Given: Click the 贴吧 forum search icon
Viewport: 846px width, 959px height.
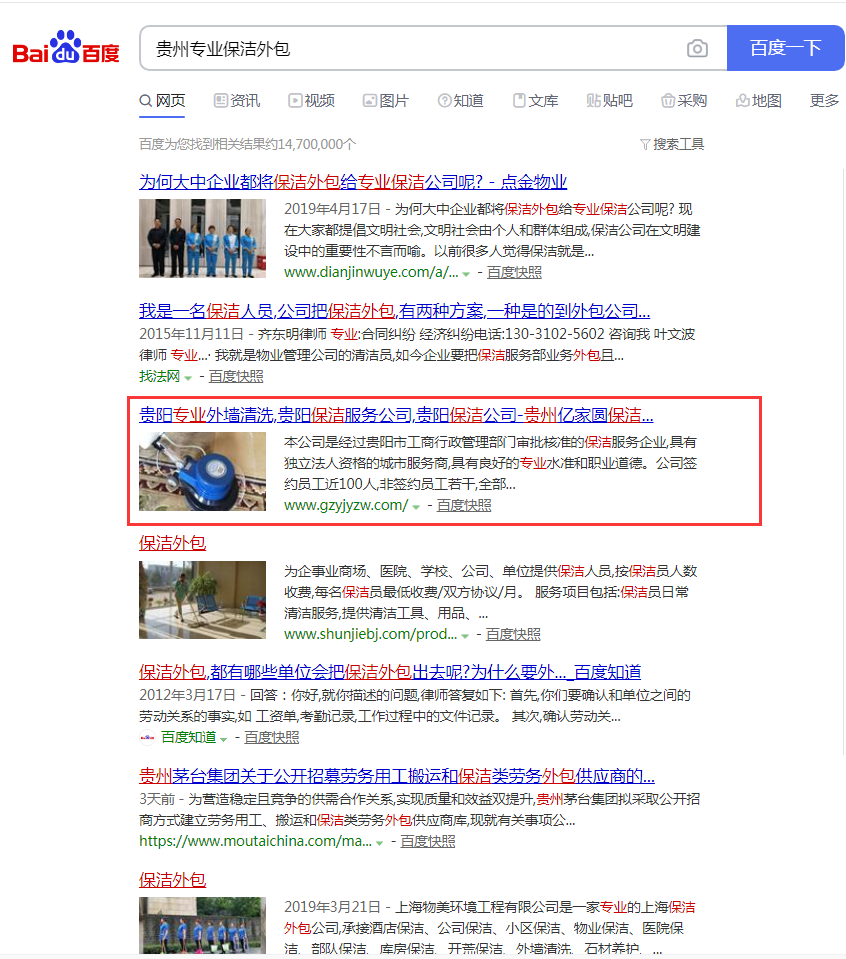Looking at the screenshot, I should click(593, 100).
